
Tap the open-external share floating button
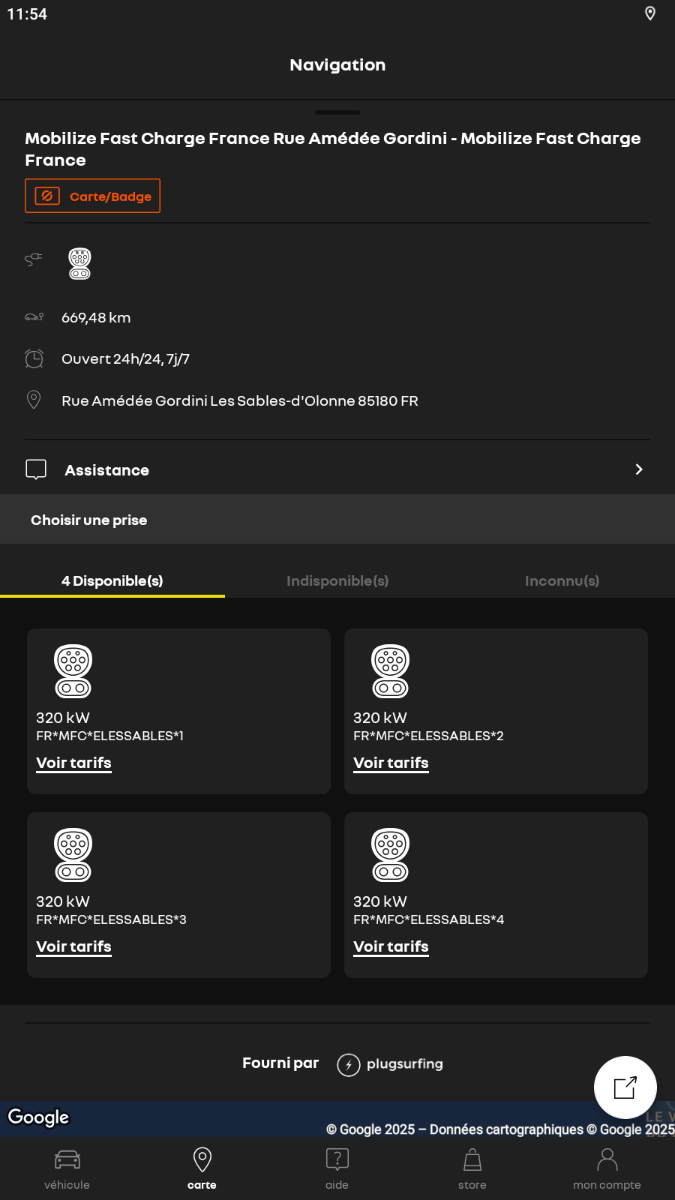click(x=625, y=1087)
